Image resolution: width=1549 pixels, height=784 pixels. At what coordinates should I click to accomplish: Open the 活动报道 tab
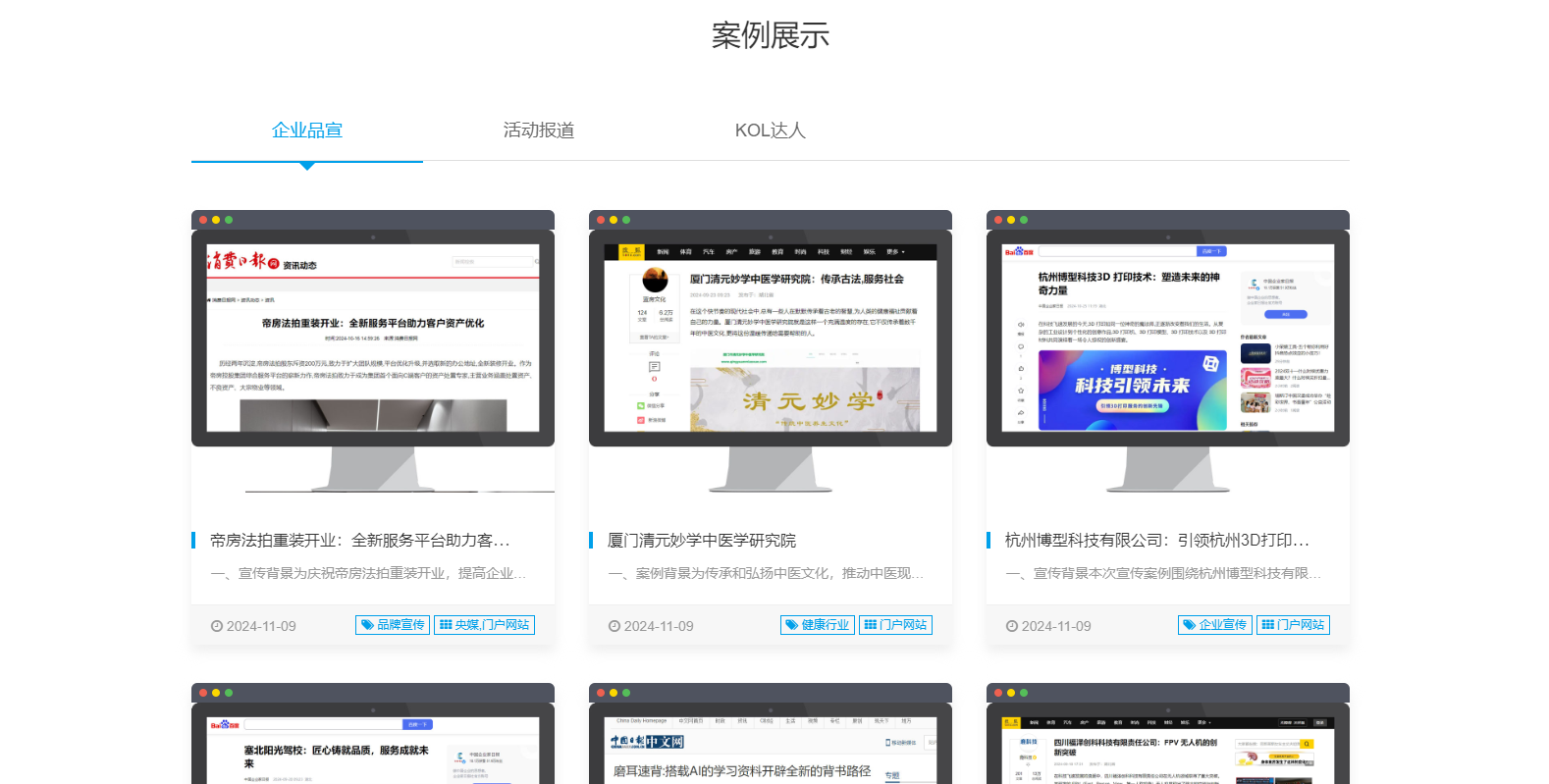pos(539,131)
